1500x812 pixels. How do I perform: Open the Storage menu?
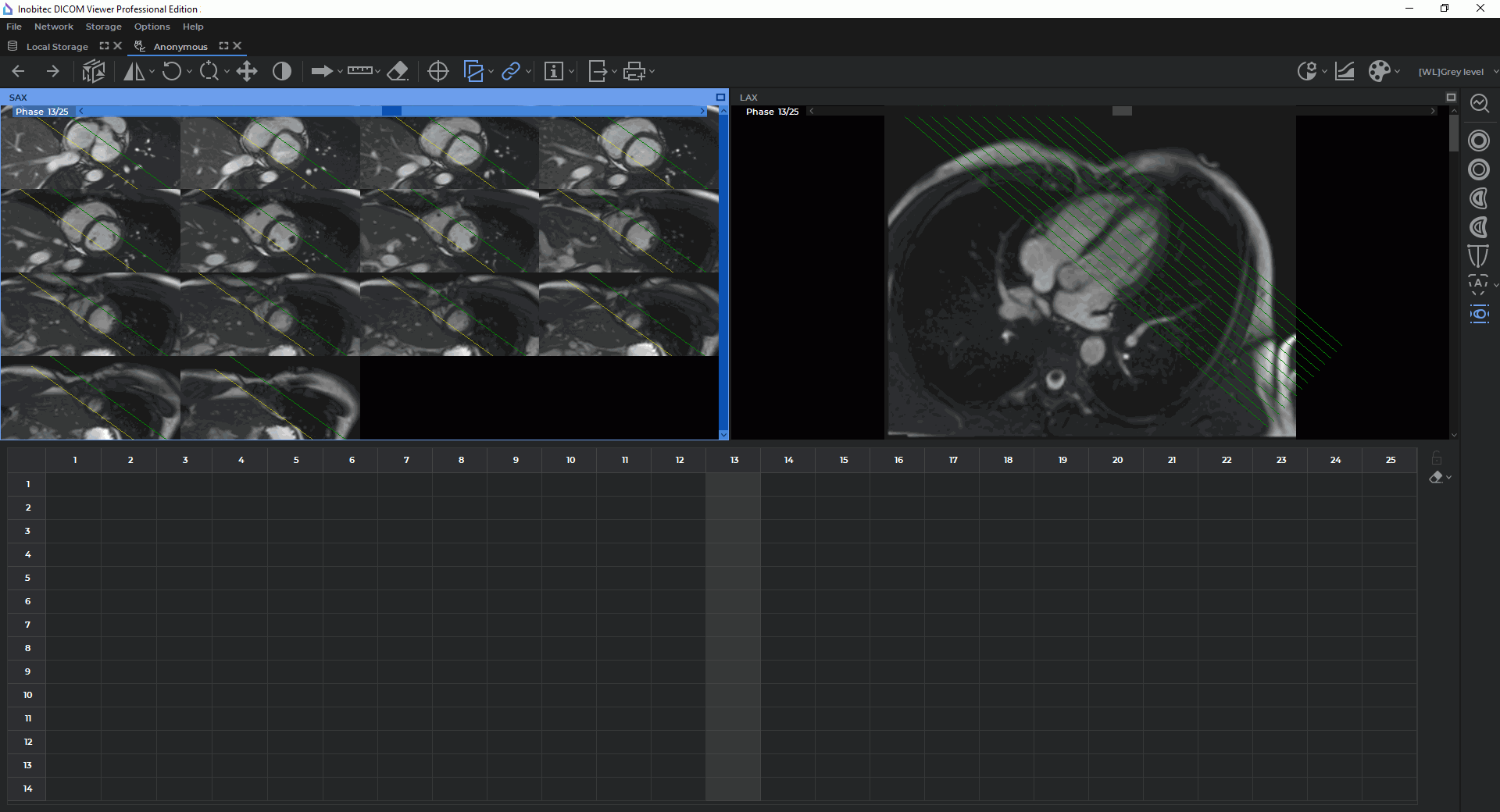tap(103, 27)
